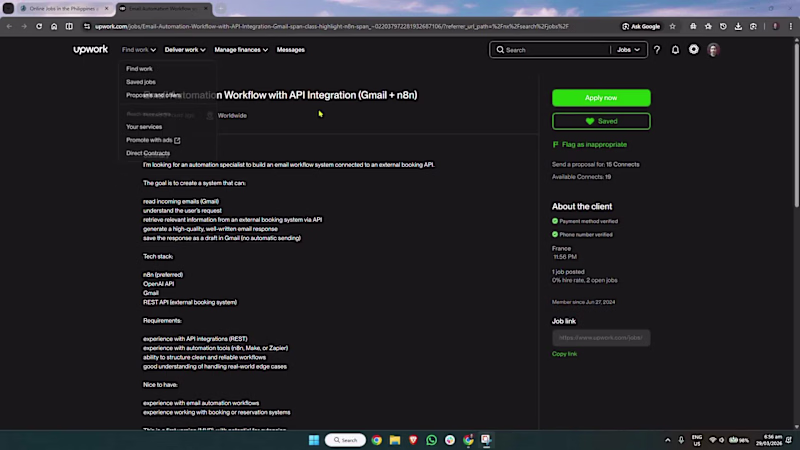Open File Explorer from the taskbar
The height and width of the screenshot is (450, 800).
(x=395, y=440)
